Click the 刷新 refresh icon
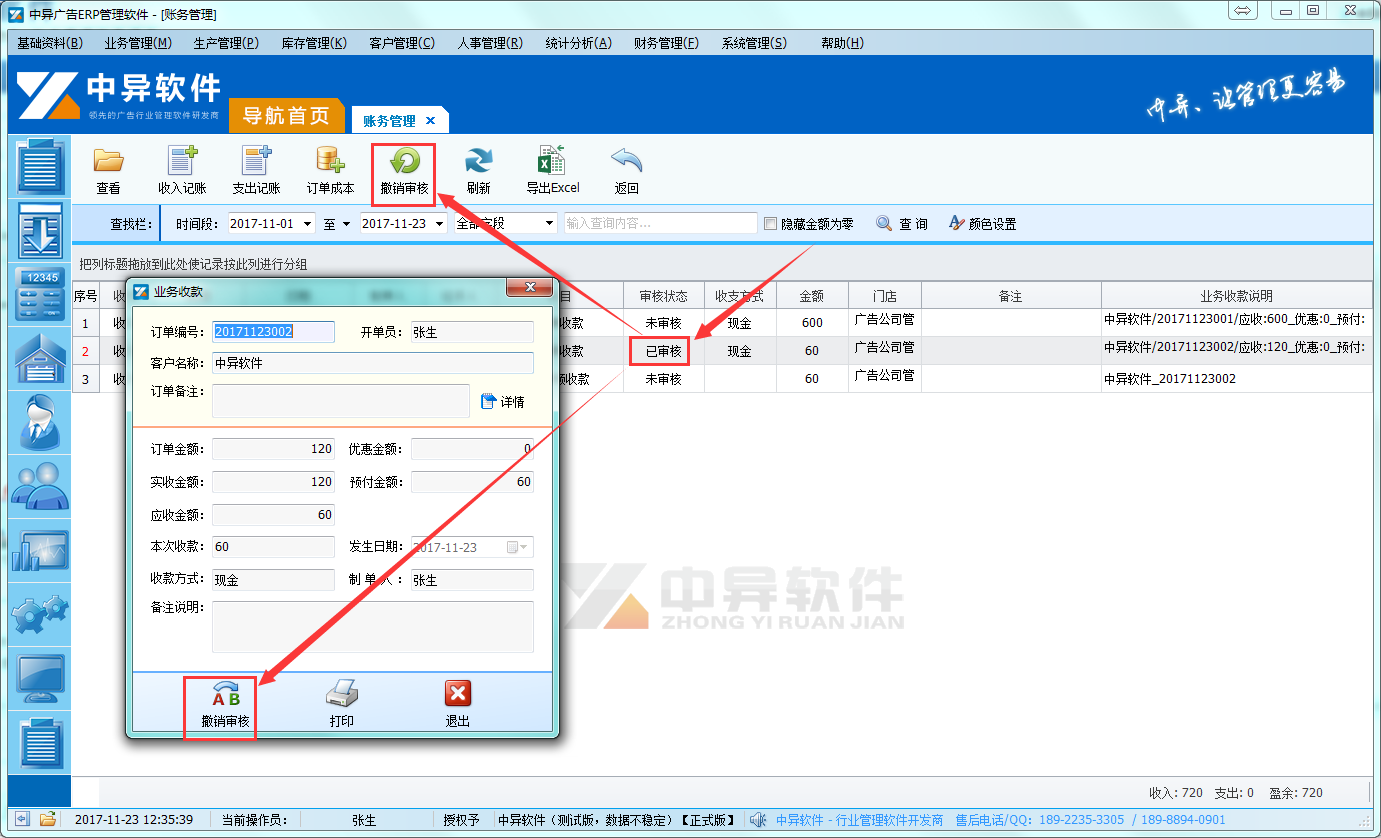This screenshot has height=838, width=1381. (x=478, y=162)
